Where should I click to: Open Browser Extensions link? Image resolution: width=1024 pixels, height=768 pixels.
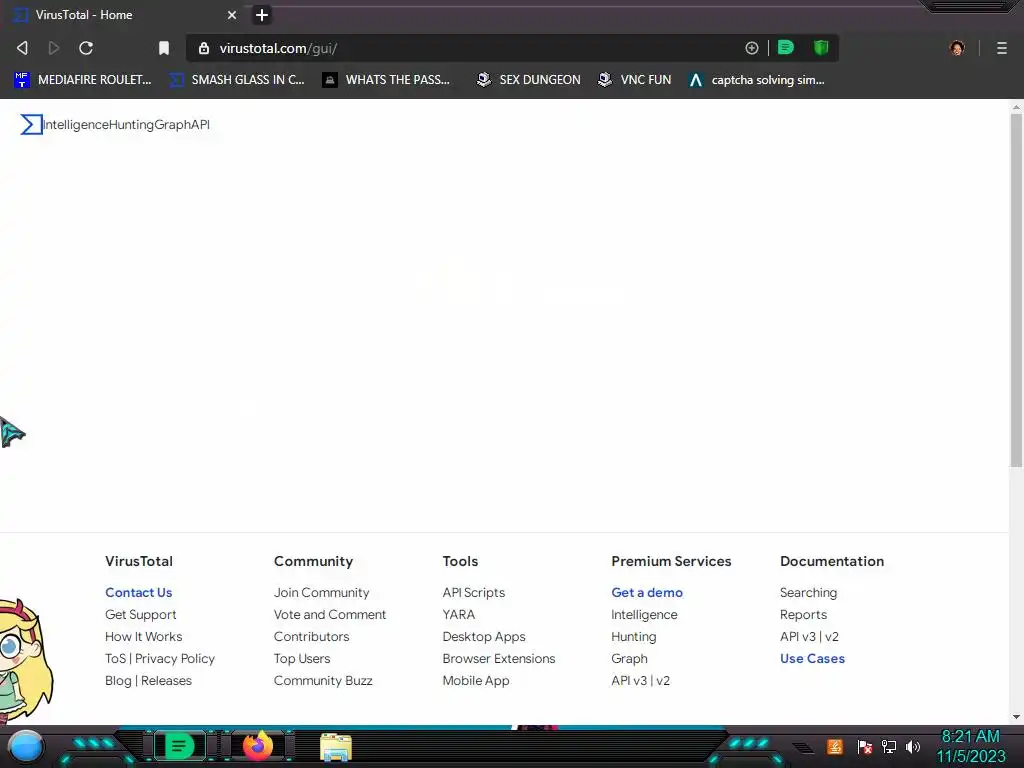(x=499, y=658)
